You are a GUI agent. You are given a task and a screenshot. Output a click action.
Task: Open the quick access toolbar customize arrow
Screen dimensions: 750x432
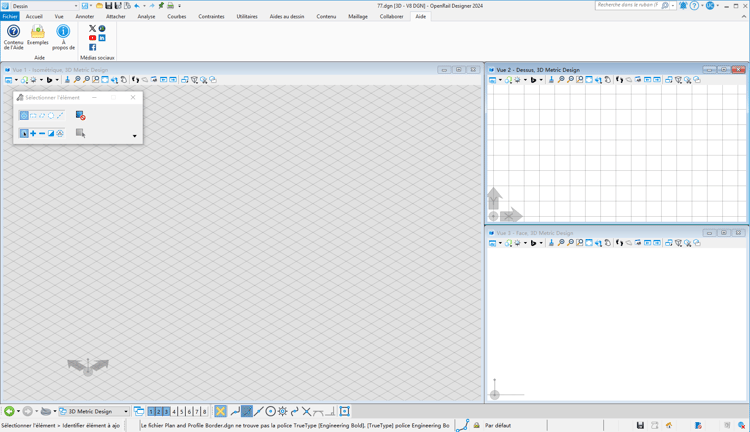coord(179,6)
